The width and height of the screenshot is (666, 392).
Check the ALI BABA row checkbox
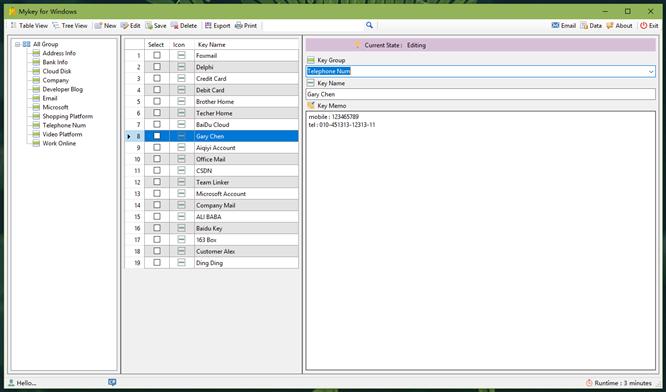[157, 216]
